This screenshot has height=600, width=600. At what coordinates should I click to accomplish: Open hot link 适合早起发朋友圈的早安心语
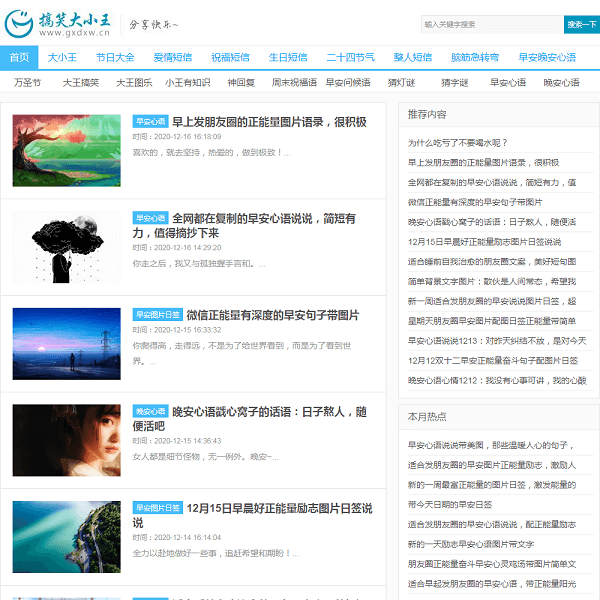tap(492, 584)
